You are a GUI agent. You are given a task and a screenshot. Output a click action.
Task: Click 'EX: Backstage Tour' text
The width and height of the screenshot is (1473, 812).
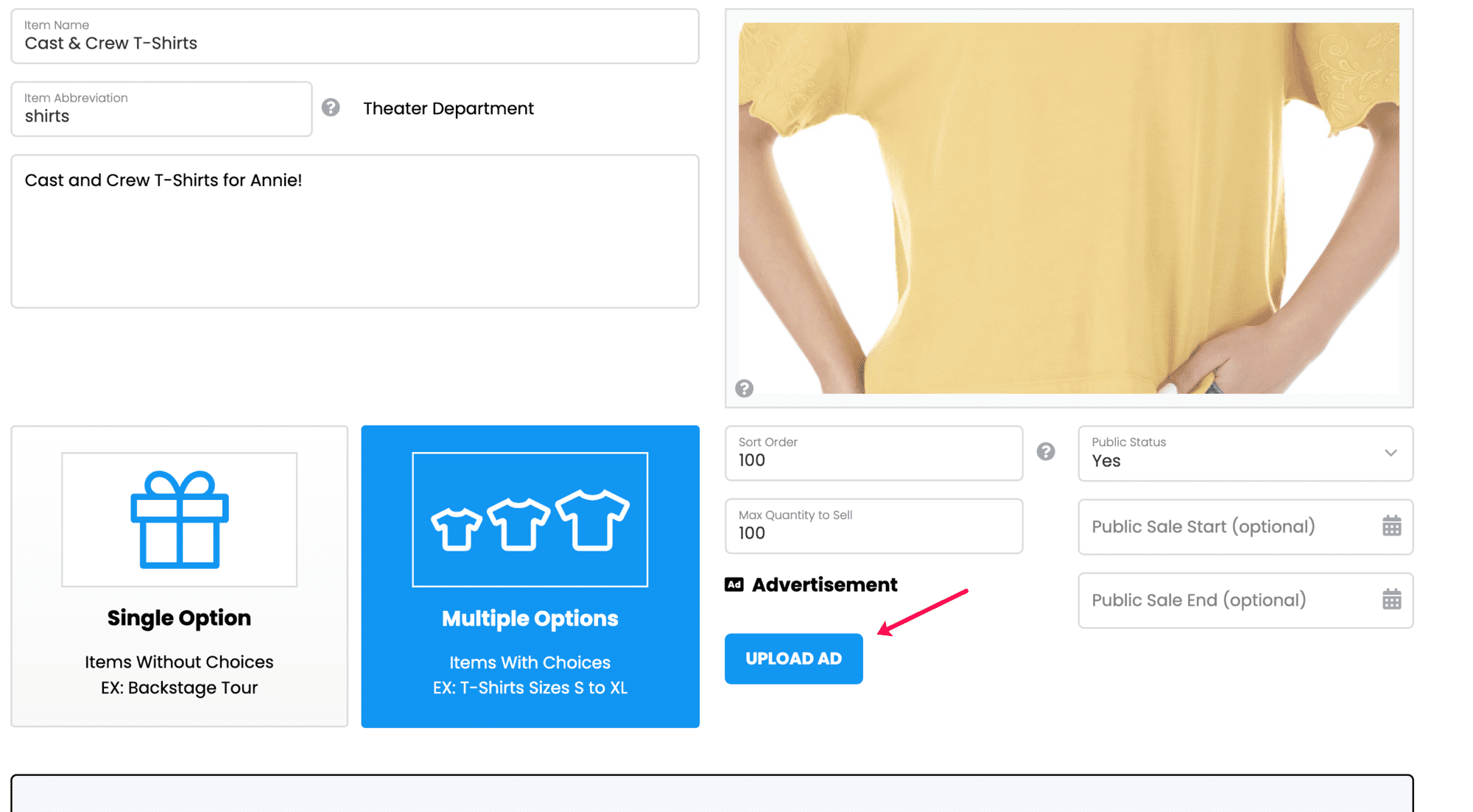(179, 688)
